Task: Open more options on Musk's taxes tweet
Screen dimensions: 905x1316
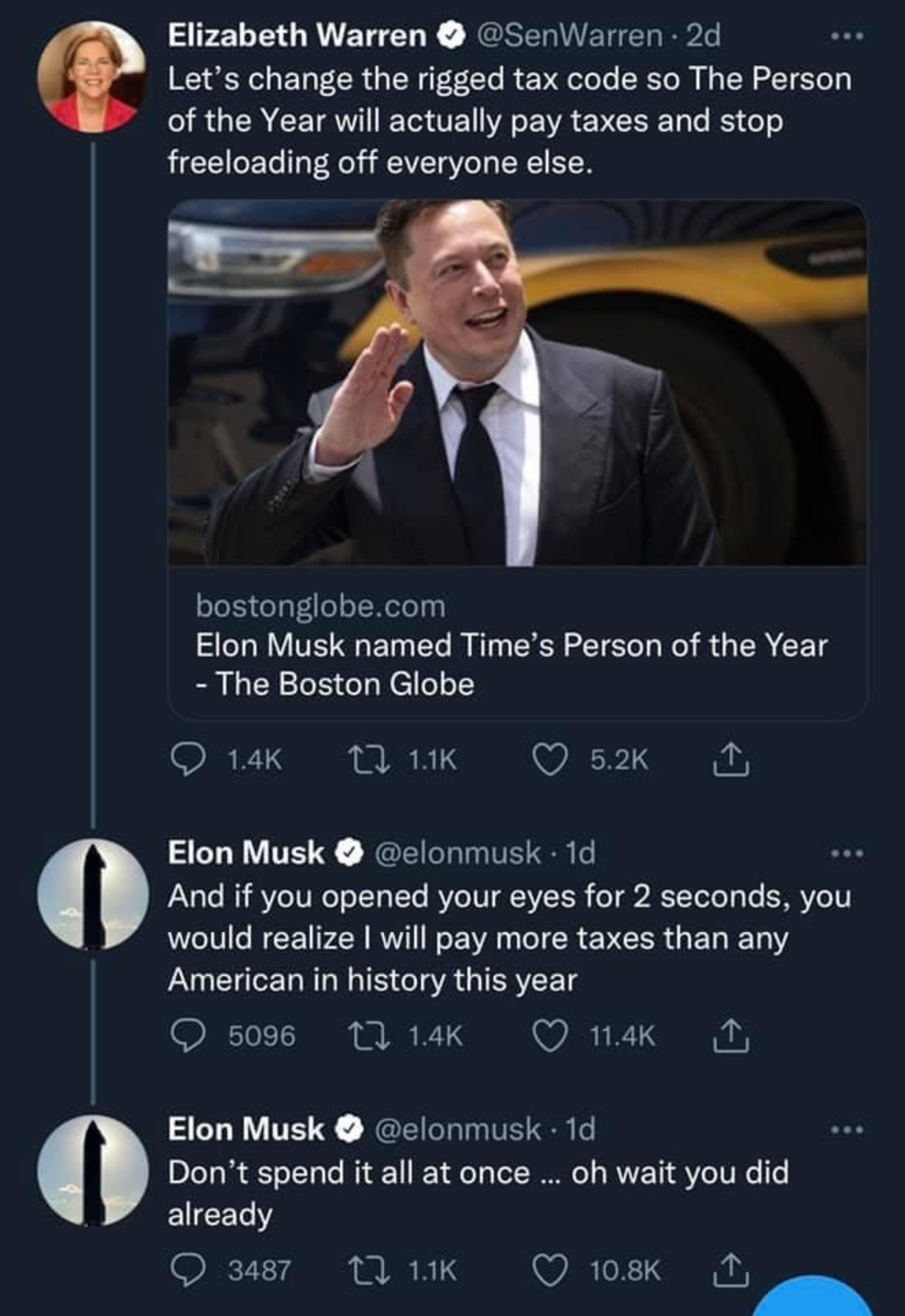Action: (847, 854)
